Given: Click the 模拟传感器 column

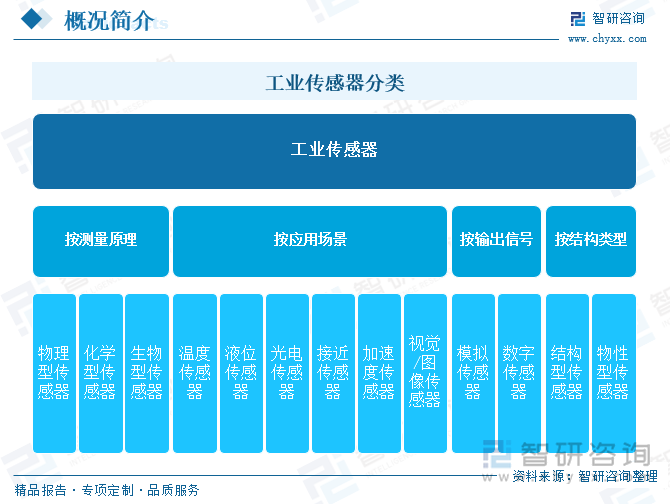Looking at the screenshot, I should 473,373.
